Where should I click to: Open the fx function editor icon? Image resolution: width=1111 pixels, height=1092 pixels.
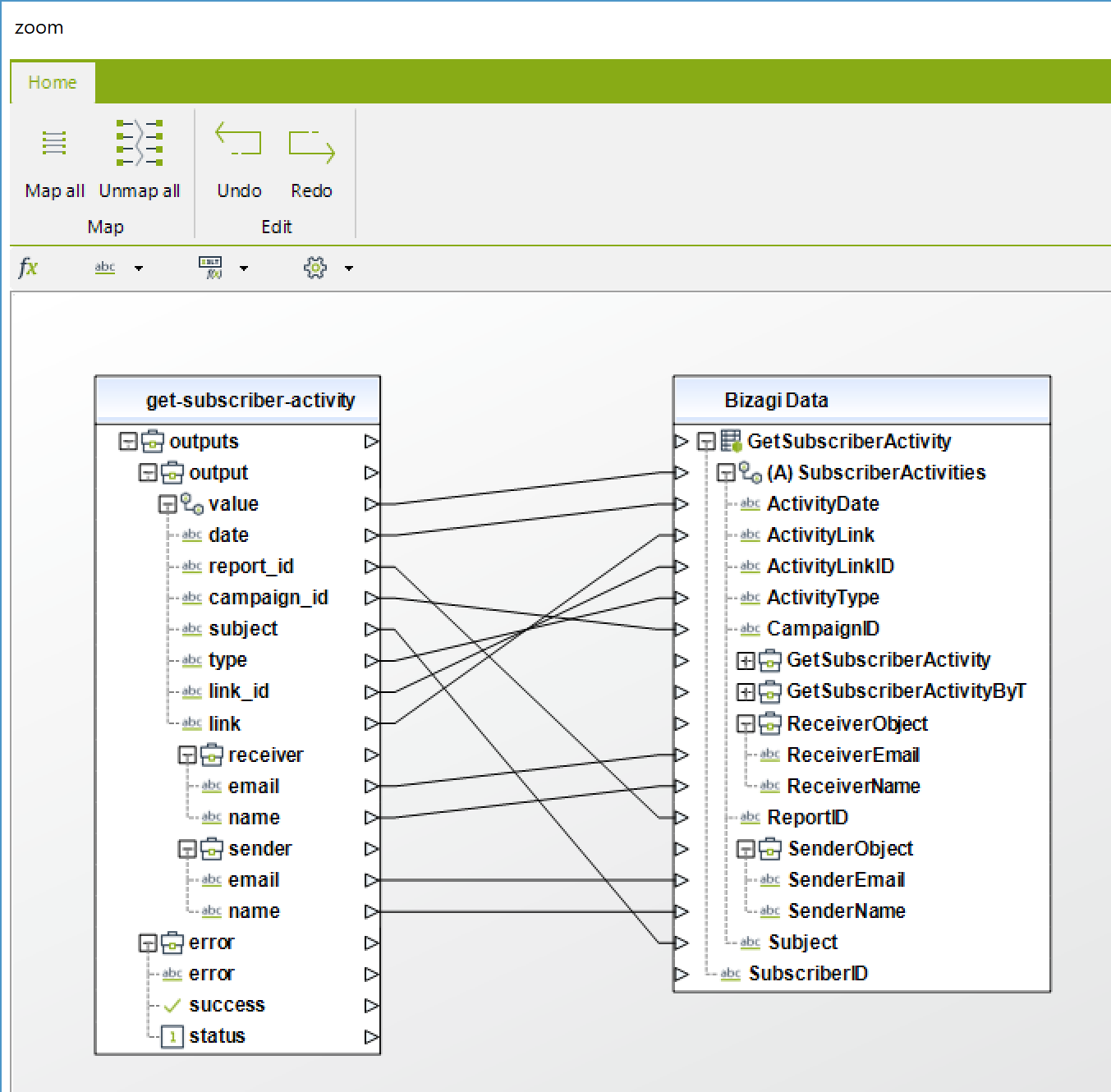coord(28,267)
